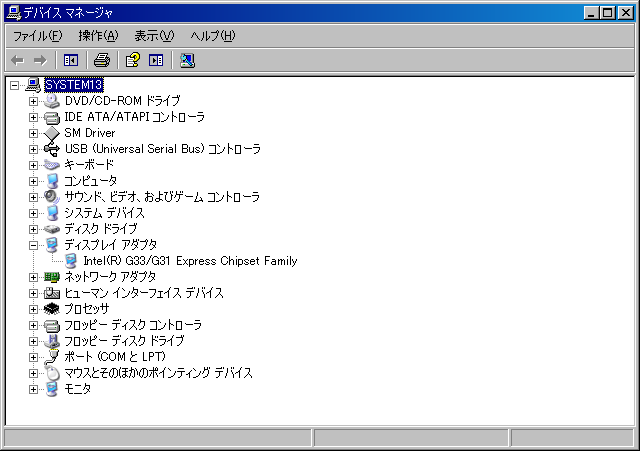Click the フロッピー ディスク コントローラ icon
640x451 pixels.
52,325
